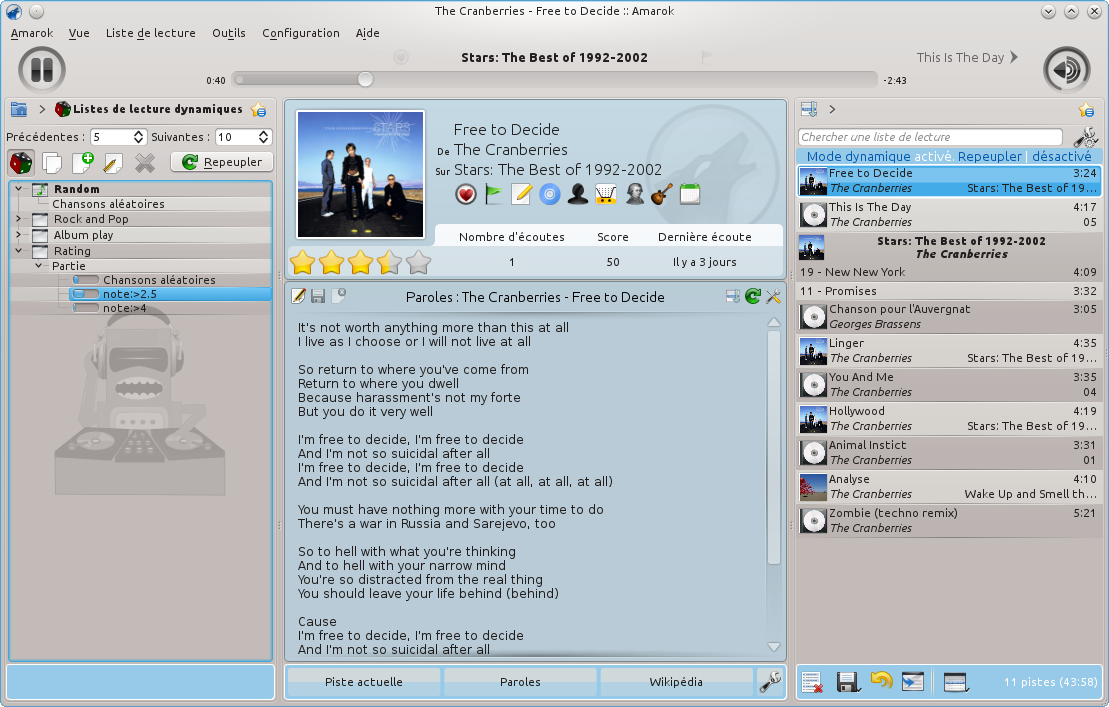This screenshot has height=707, width=1109.
Task: Clear the playlist using the bottom-bar icon
Action: coord(812,682)
